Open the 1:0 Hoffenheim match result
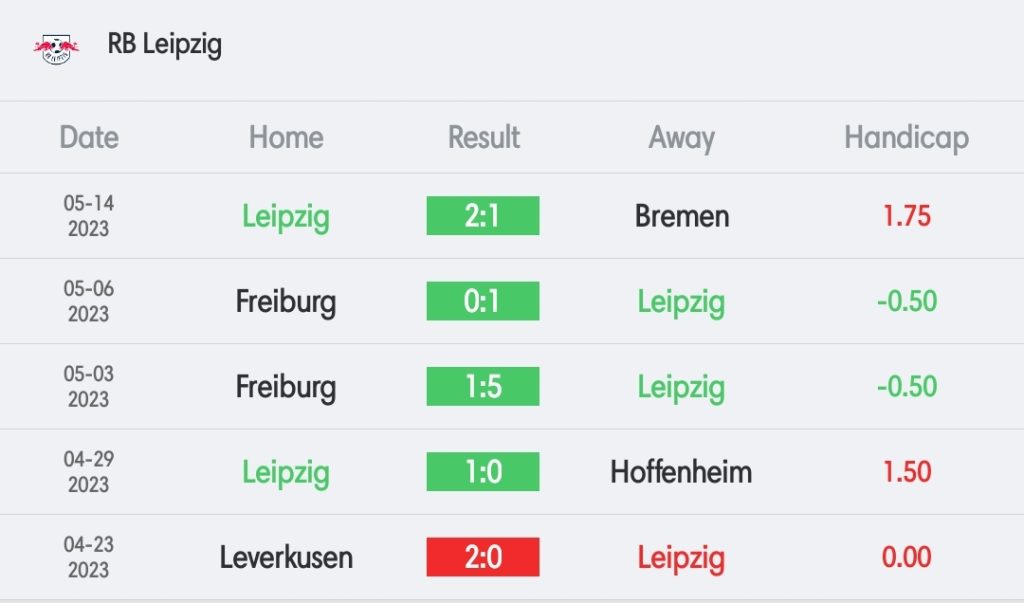Image resolution: width=1024 pixels, height=603 pixels. [x=483, y=472]
